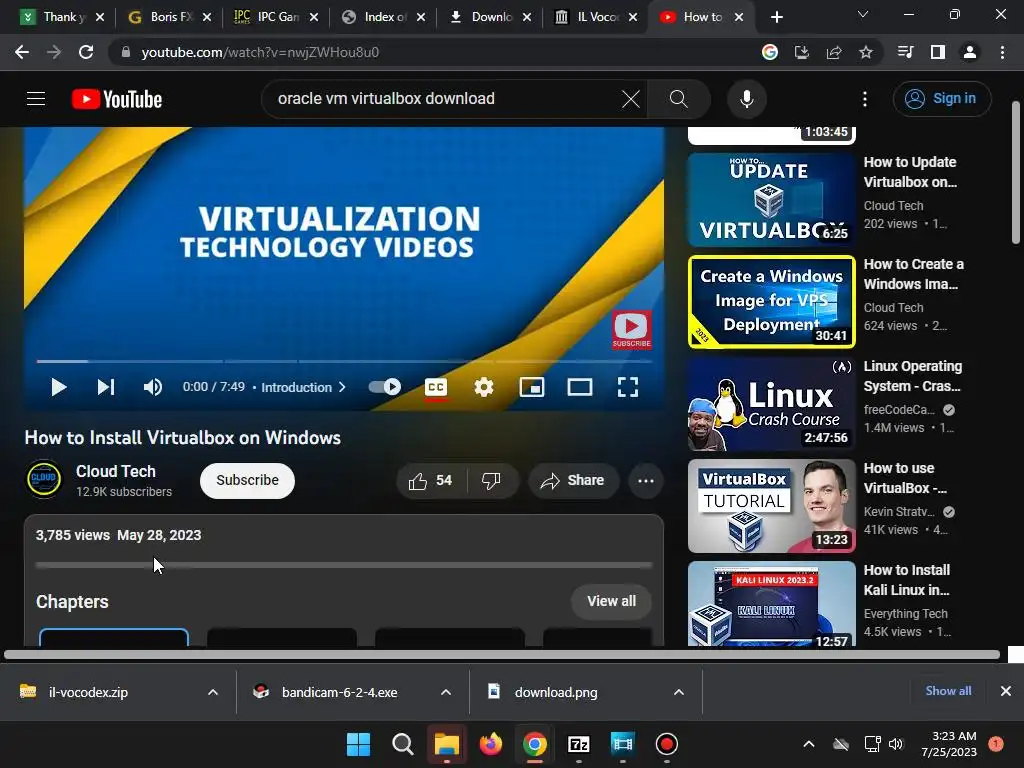Go back in browser history
1024x768 pixels.
point(22,52)
